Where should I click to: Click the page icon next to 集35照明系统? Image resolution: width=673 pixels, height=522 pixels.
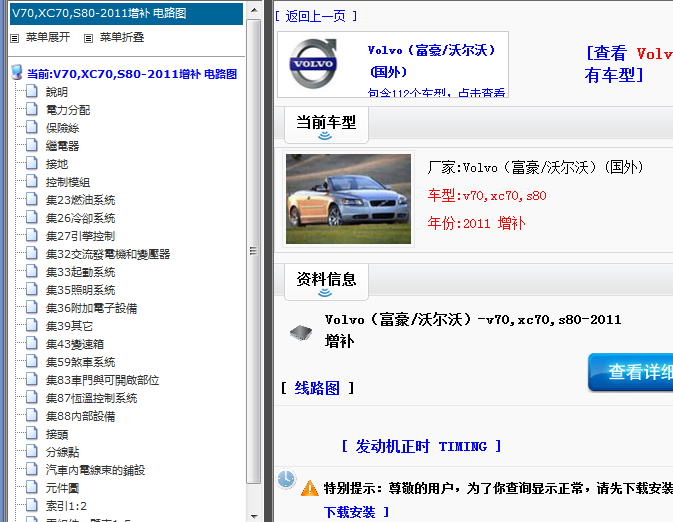[32, 290]
